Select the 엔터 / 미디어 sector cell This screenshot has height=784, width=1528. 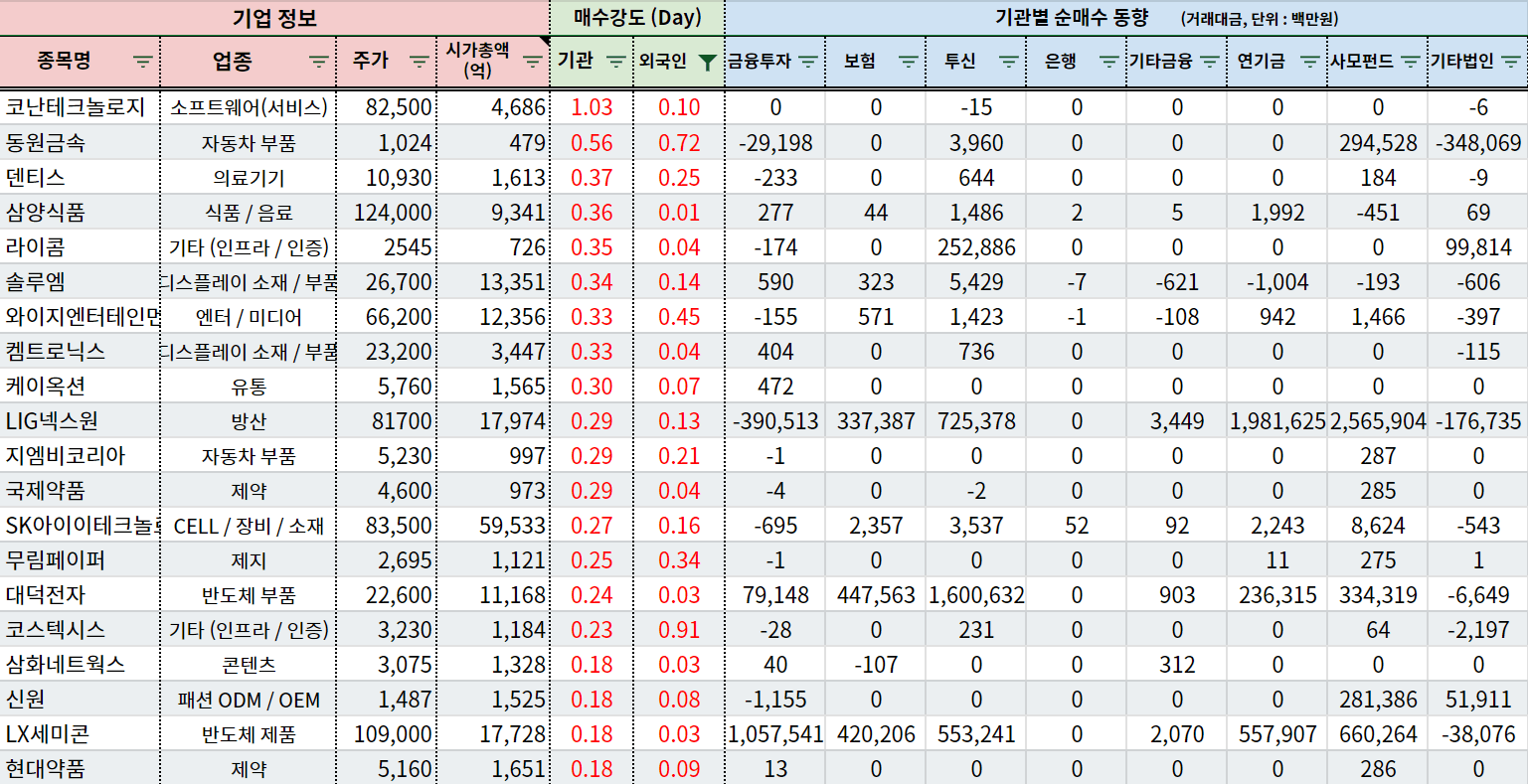click(x=249, y=316)
